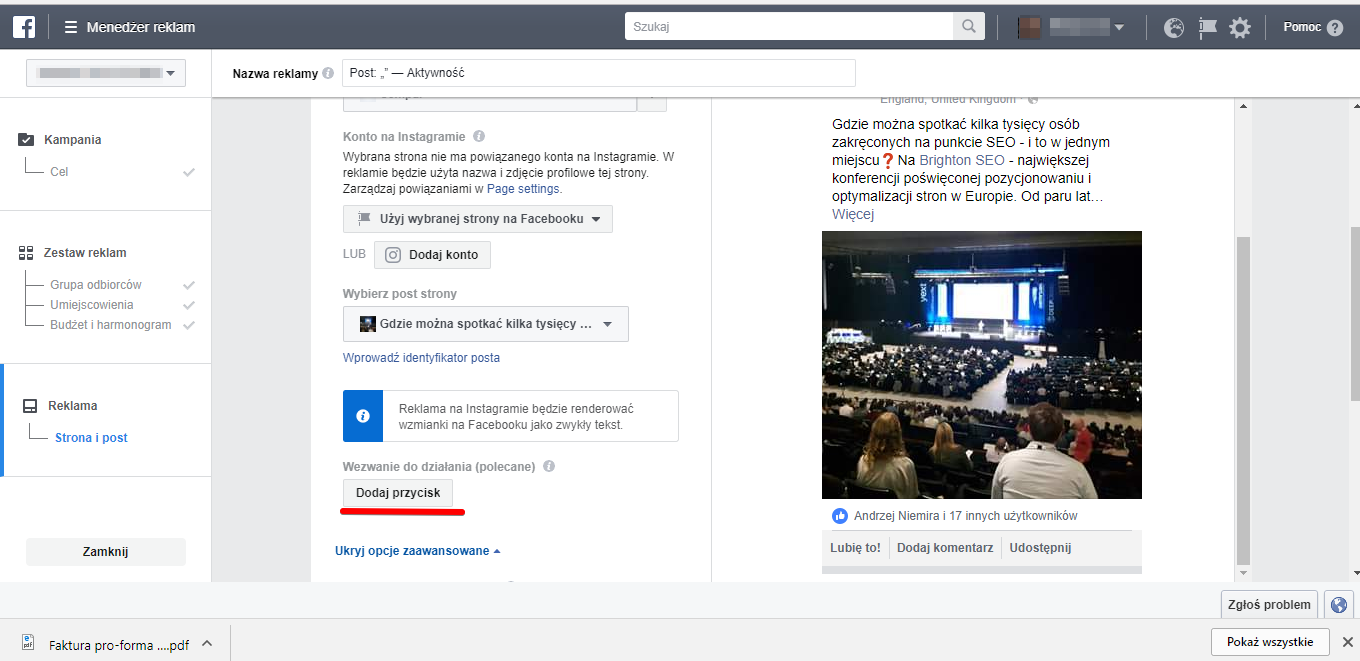Click the flag pages icon in top bar
1360x661 pixels.
coord(1207,28)
